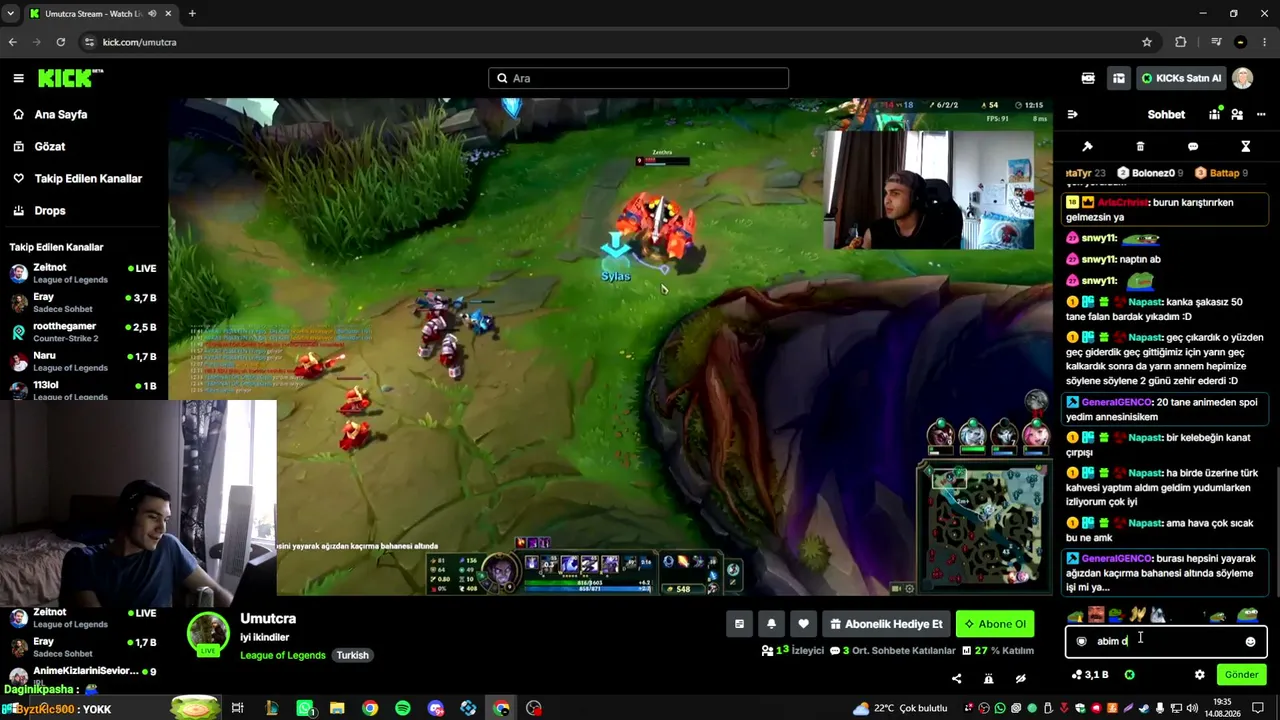Open the chat three-dots options menu

click(1260, 115)
